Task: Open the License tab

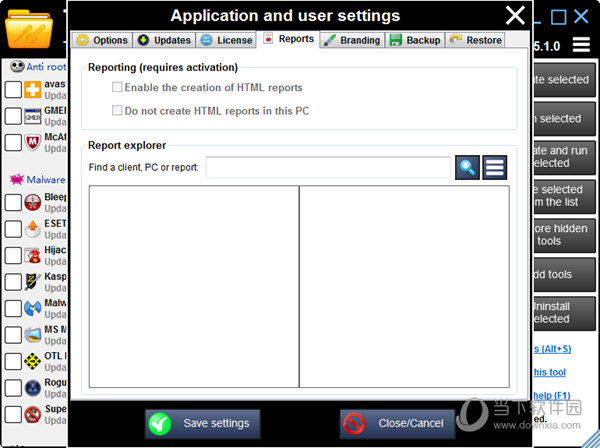Action: [x=226, y=40]
